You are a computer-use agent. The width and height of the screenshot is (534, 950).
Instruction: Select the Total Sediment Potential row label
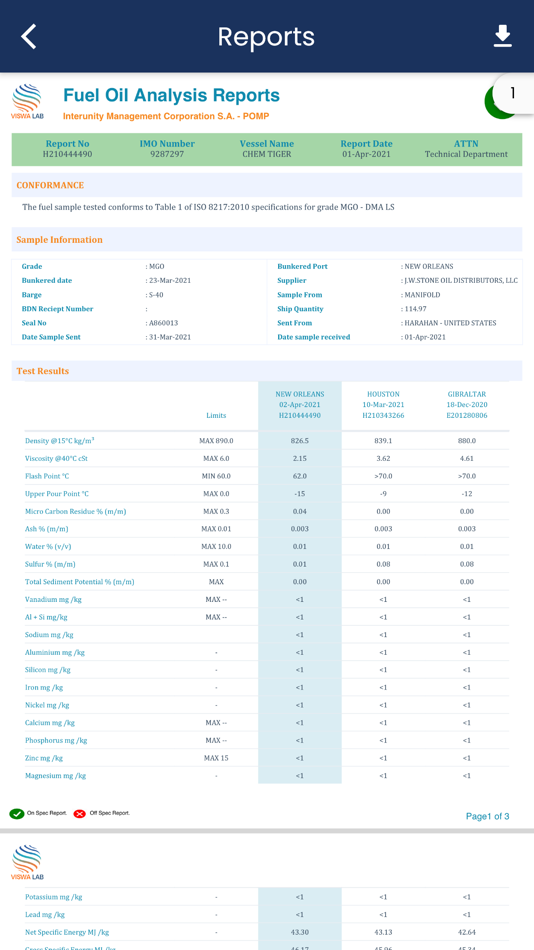(79, 582)
